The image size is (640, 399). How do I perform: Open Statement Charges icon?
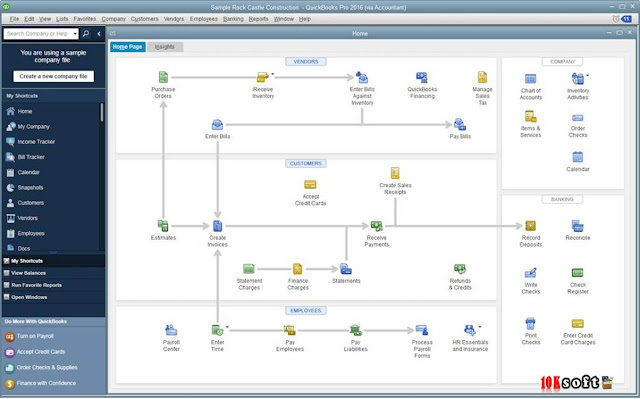pos(249,269)
